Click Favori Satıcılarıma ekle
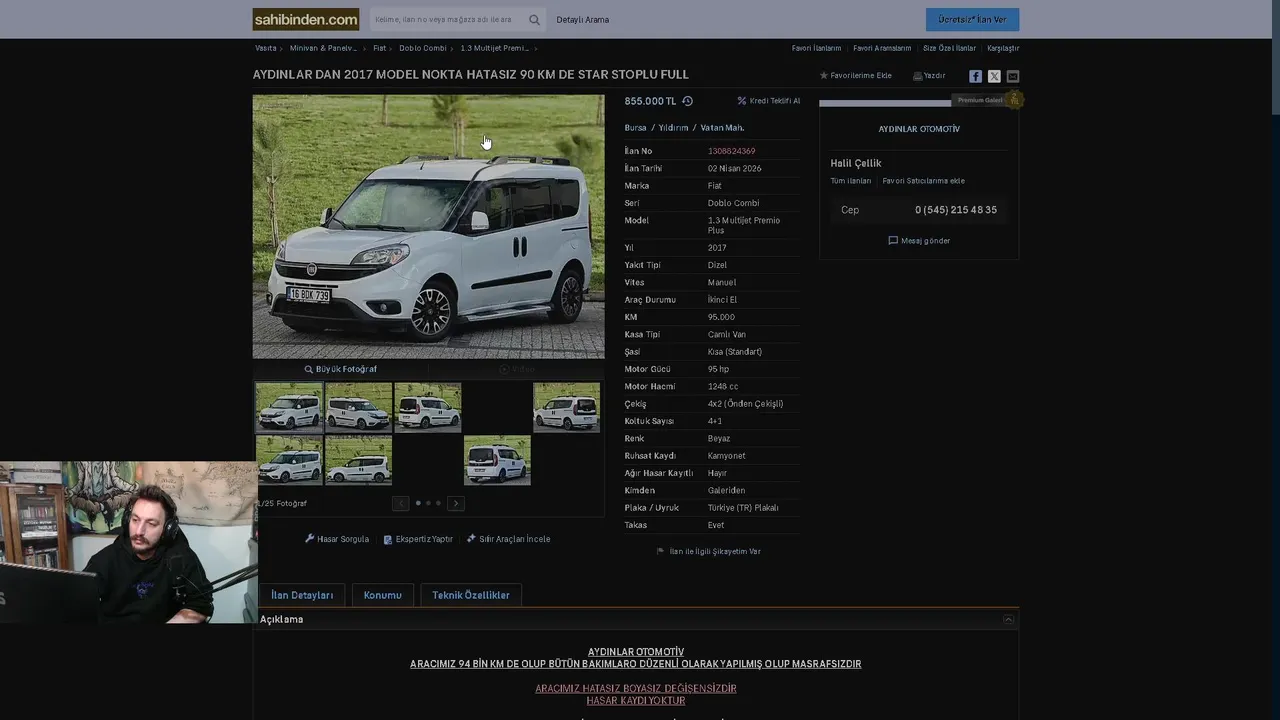This screenshot has height=720, width=1280. tap(923, 181)
